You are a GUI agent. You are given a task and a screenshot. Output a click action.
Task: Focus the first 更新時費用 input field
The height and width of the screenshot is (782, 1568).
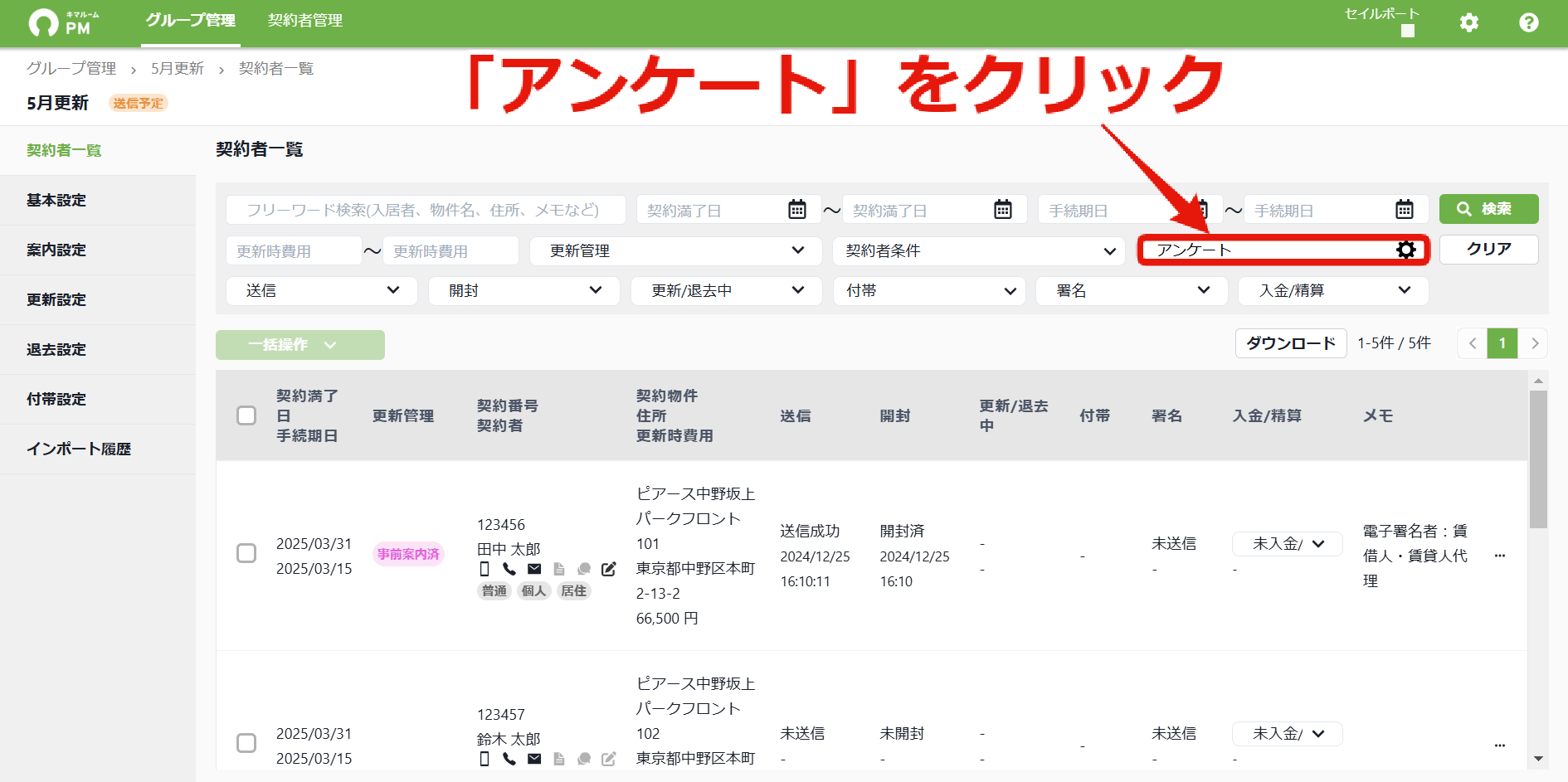click(294, 250)
